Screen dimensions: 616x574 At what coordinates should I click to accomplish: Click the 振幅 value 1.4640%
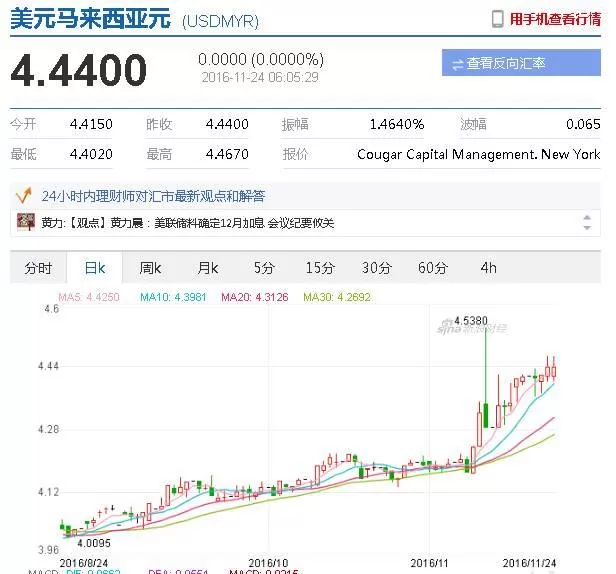[x=397, y=124]
